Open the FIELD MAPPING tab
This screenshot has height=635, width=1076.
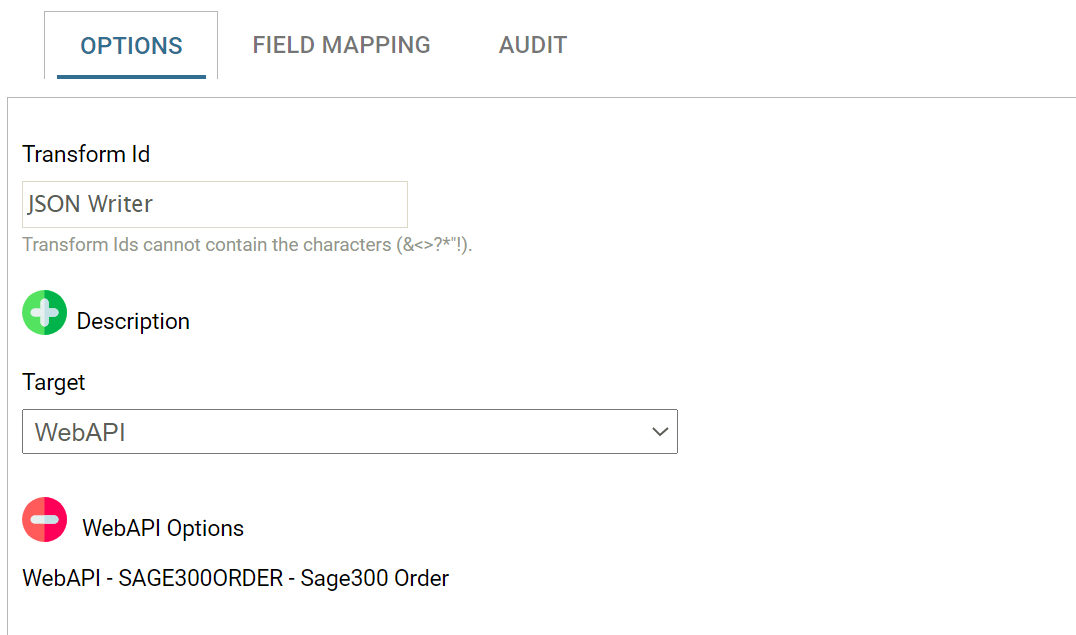pyautogui.click(x=341, y=45)
